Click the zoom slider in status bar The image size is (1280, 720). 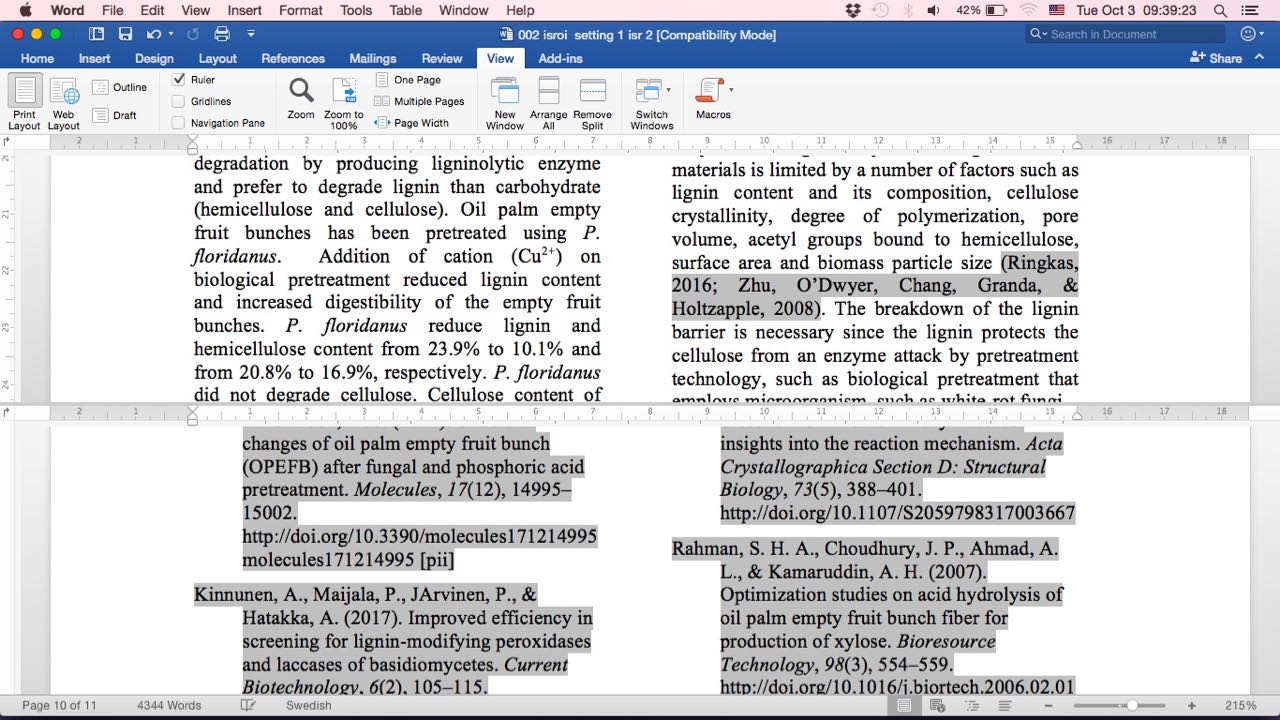1131,706
